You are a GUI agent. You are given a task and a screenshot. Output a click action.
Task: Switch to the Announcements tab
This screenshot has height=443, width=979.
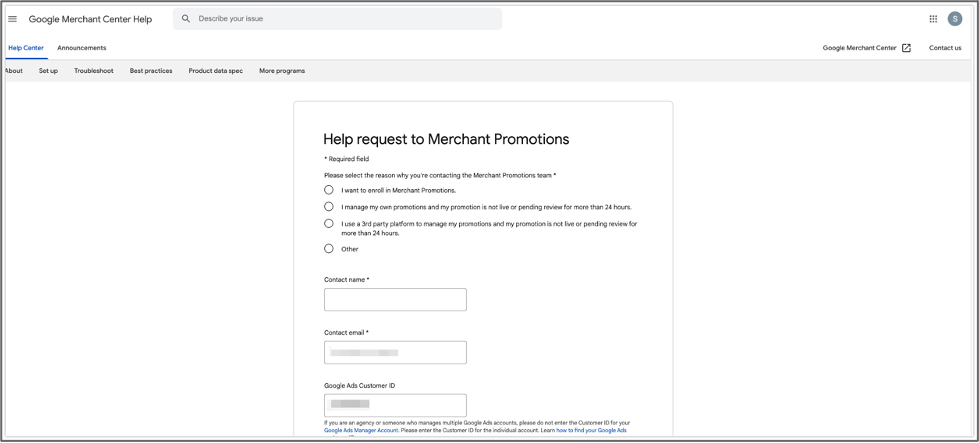tap(82, 48)
